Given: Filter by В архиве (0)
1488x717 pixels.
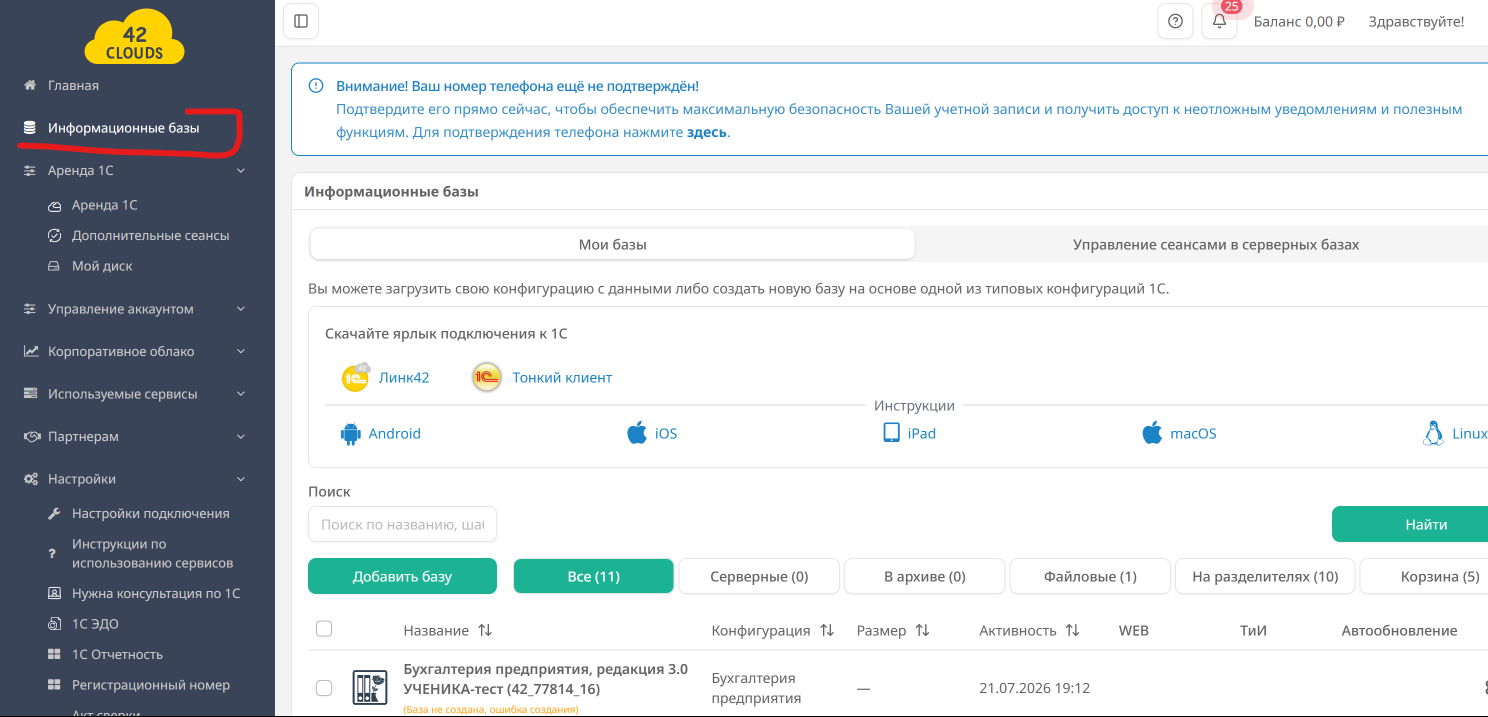Looking at the screenshot, I should pyautogui.click(x=925, y=576).
